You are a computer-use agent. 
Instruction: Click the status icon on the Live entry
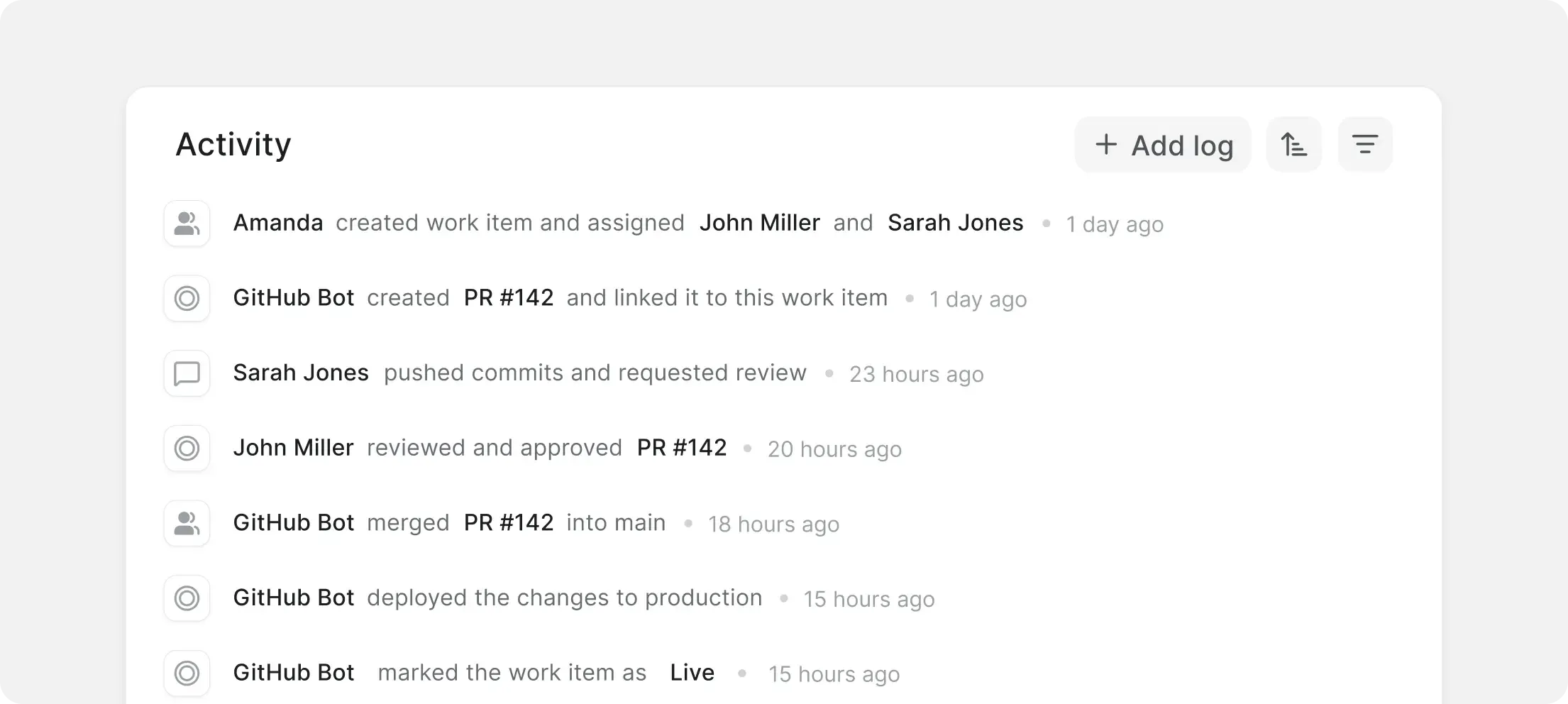[186, 673]
